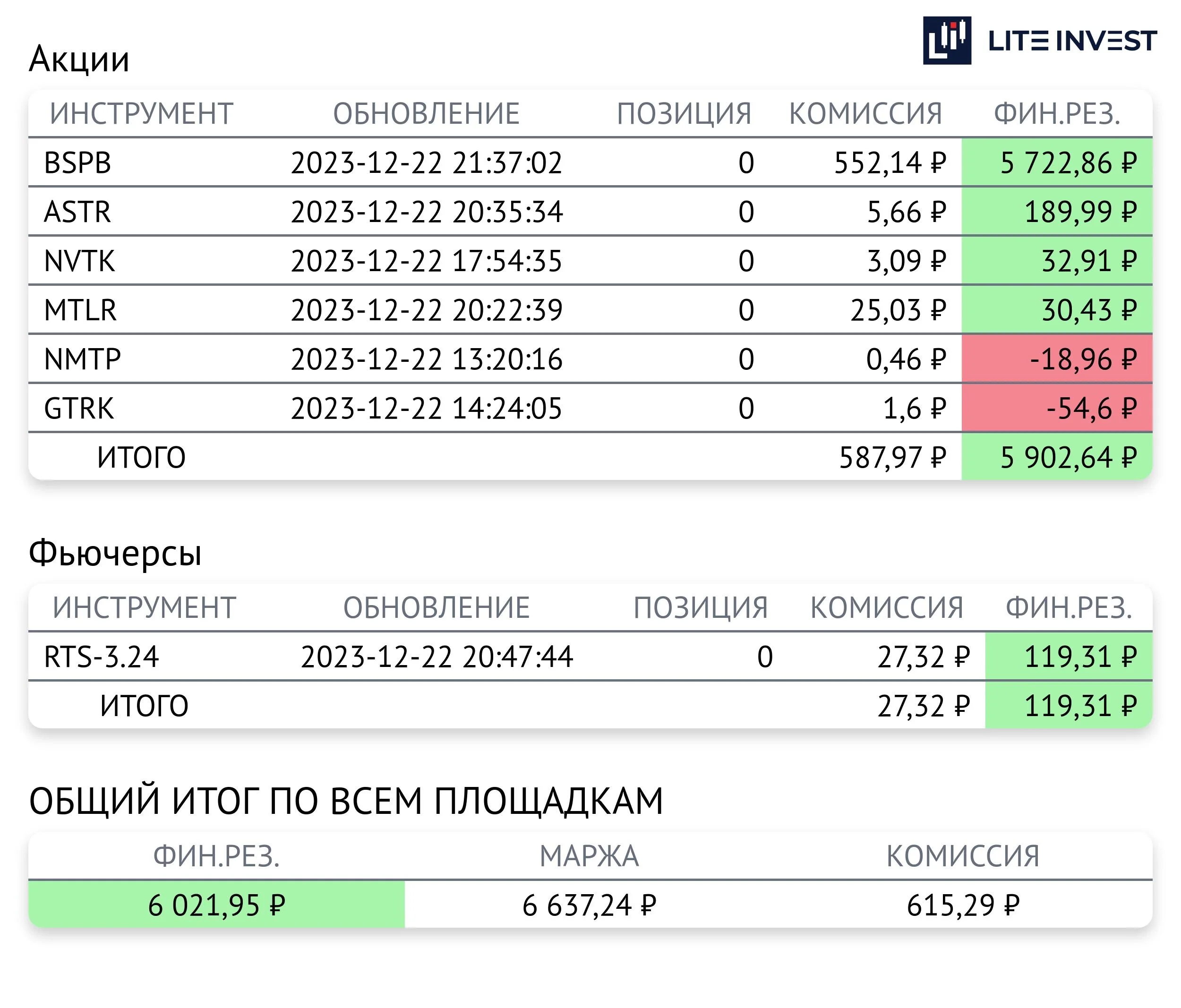1181x1008 pixels.
Task: Click the NMTP commission 0,46 ₽
Action: click(906, 359)
